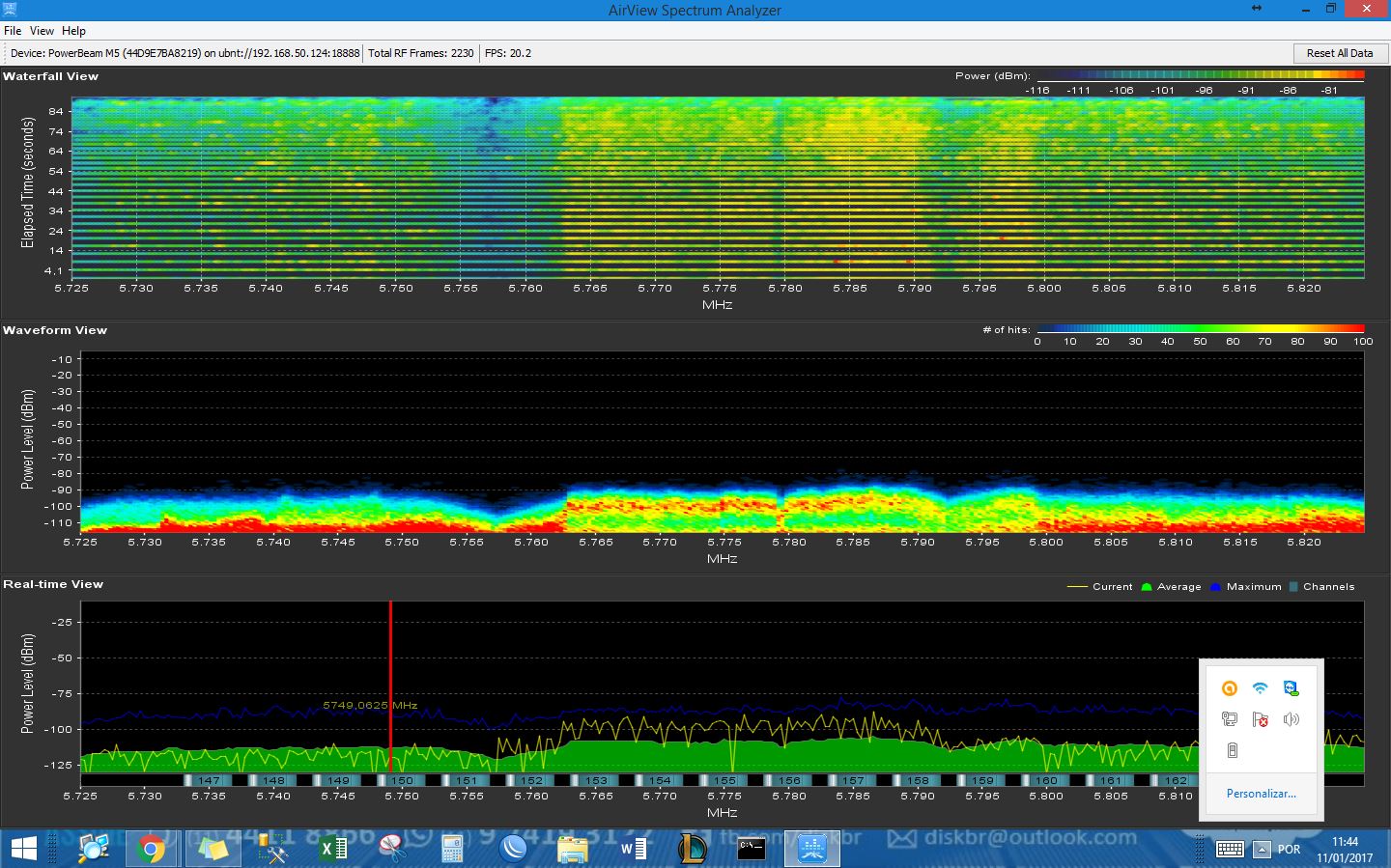Image resolution: width=1391 pixels, height=868 pixels.
Task: Open Google Chrome from the taskbar
Action: point(151,849)
